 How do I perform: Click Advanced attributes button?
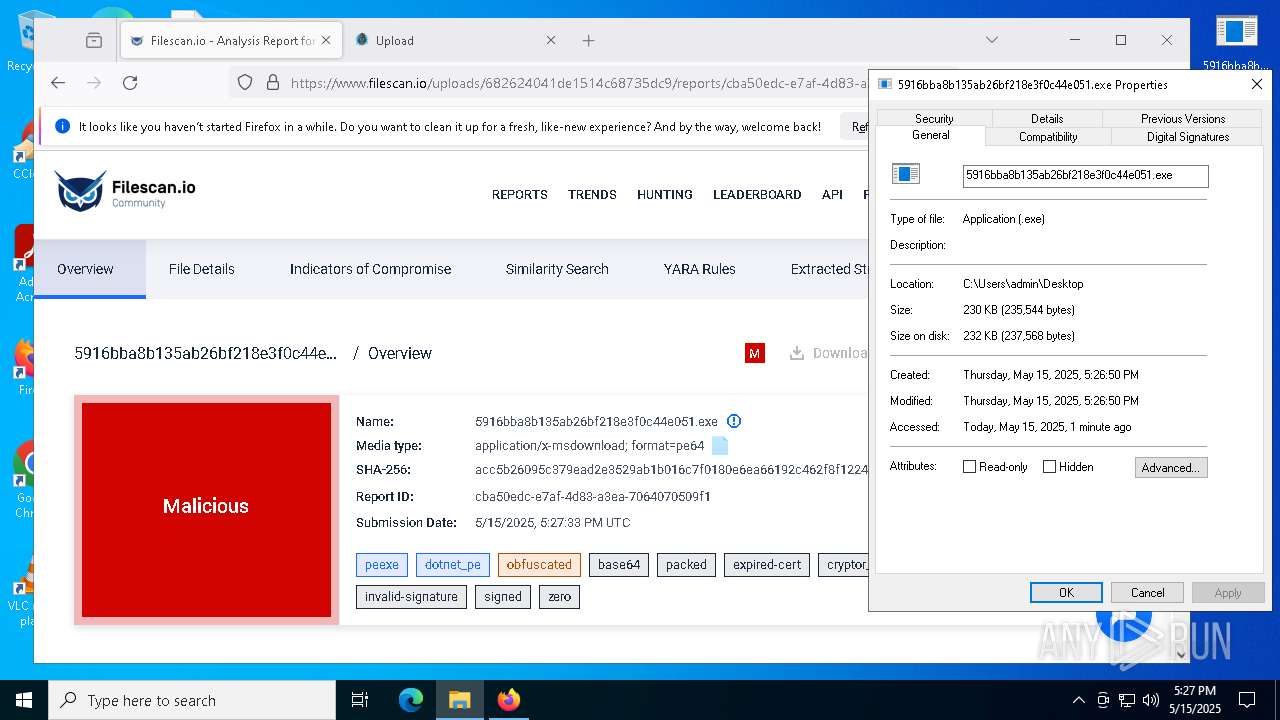[1171, 467]
